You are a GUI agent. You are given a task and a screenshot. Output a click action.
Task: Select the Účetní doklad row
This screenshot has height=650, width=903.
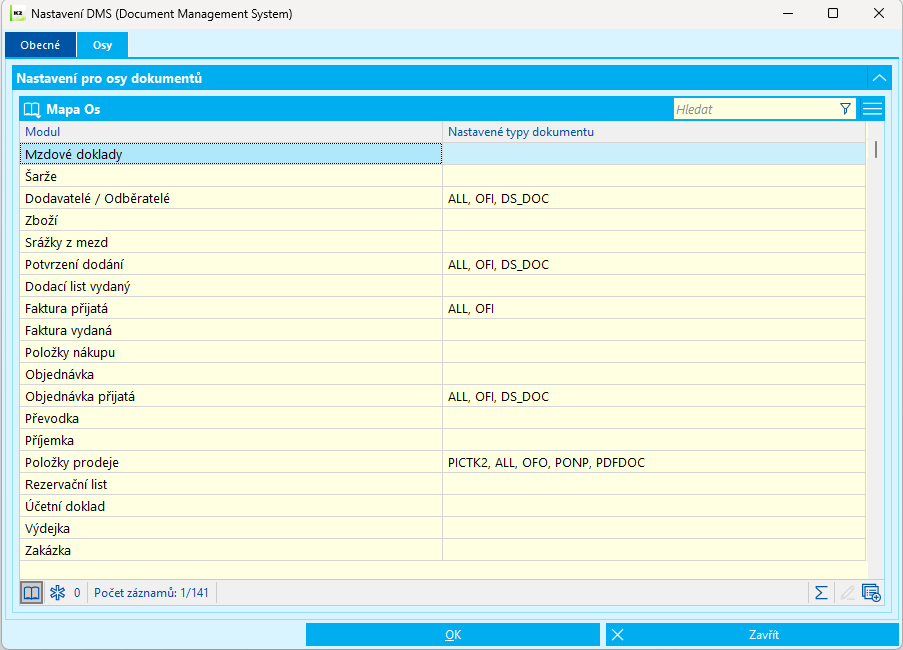point(442,506)
